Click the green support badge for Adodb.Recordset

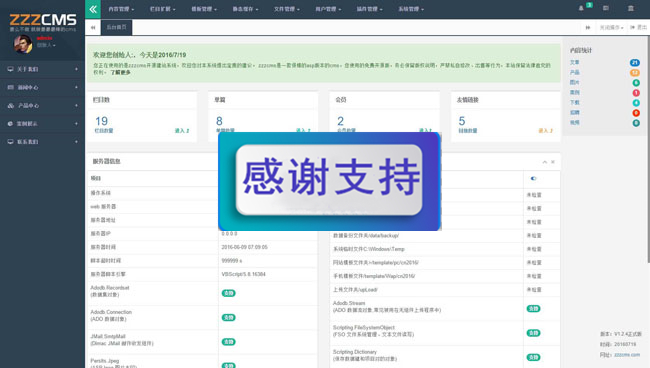pyautogui.click(x=228, y=293)
